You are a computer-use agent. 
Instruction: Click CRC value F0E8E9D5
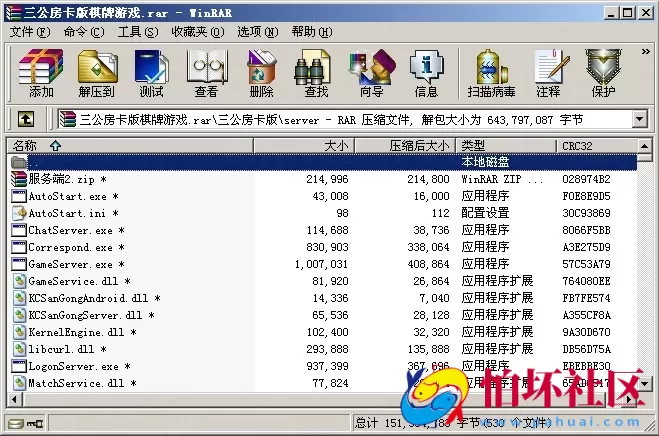click(x=586, y=196)
